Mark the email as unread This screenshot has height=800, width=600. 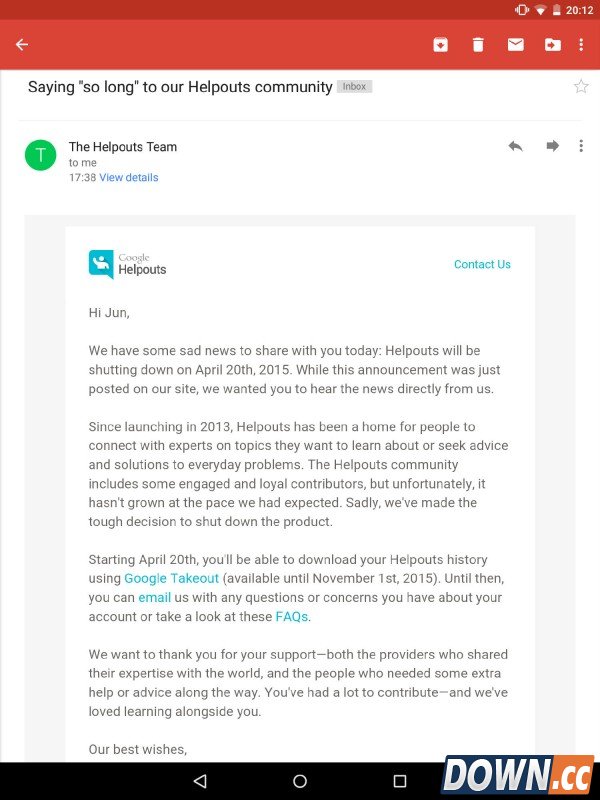(x=515, y=45)
